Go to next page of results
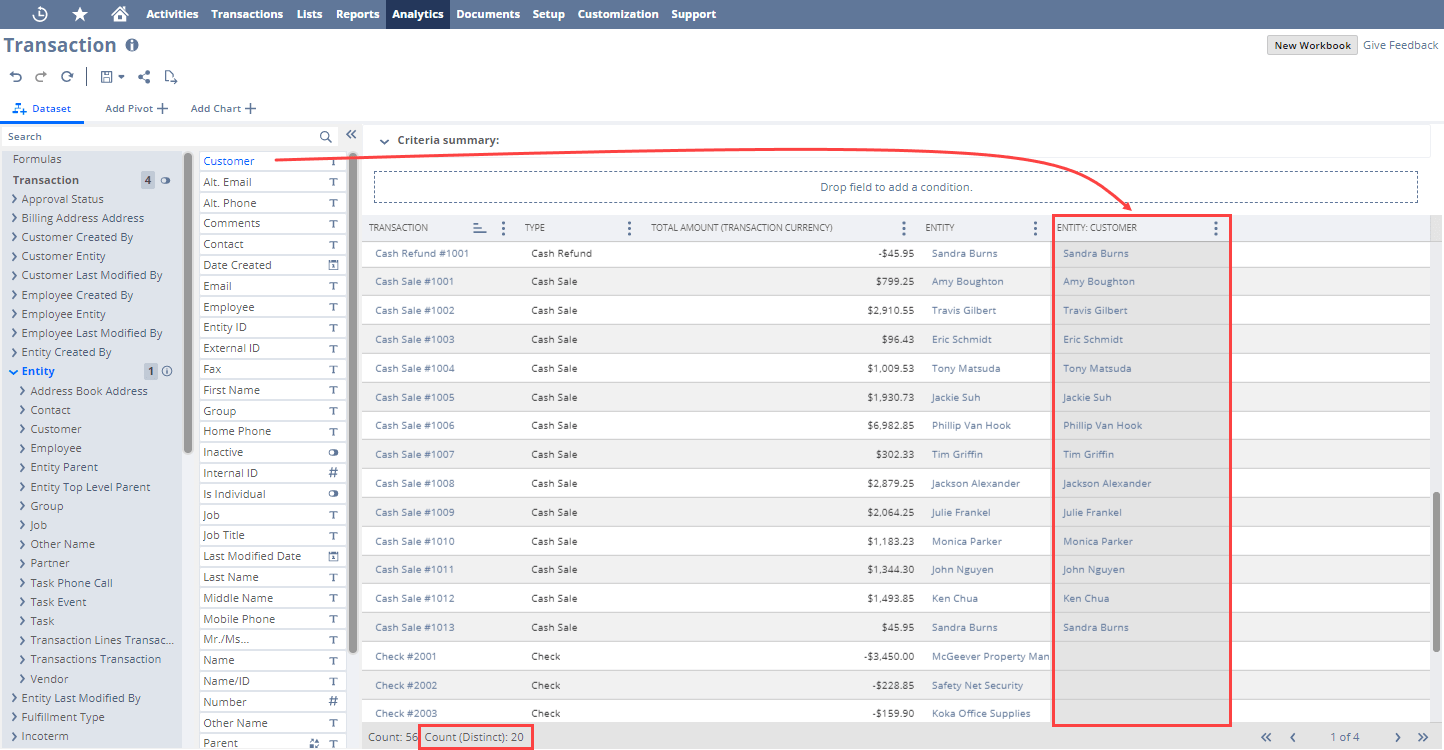 1398,737
